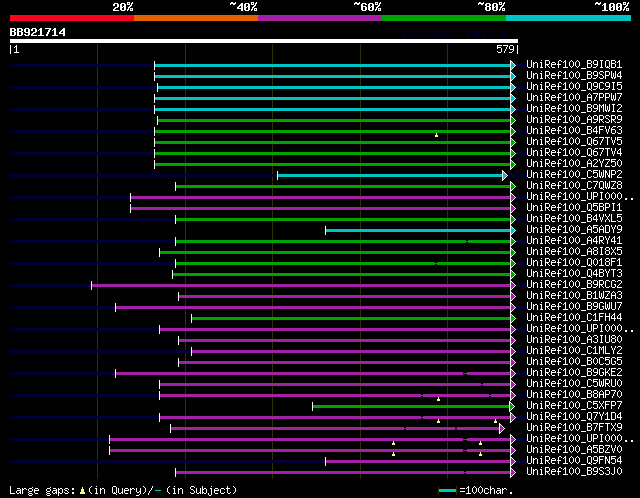Screen dimensions: 640x498
Task: Click the yellow gap symbol in the legend
Action: [82, 491]
